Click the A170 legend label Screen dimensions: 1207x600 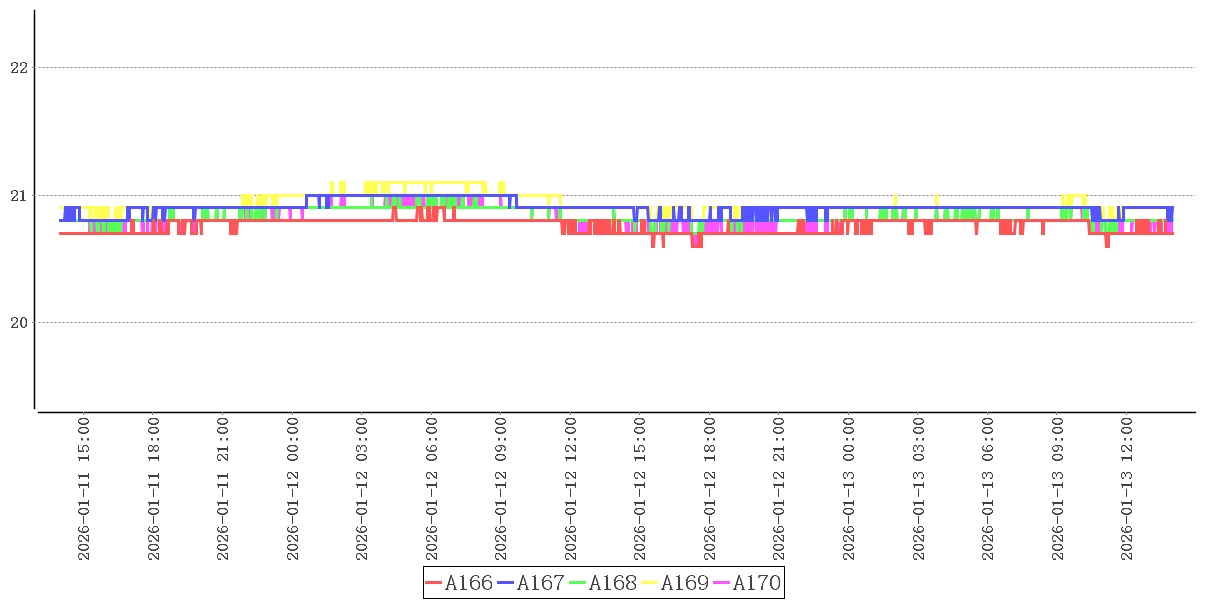pyautogui.click(x=756, y=583)
